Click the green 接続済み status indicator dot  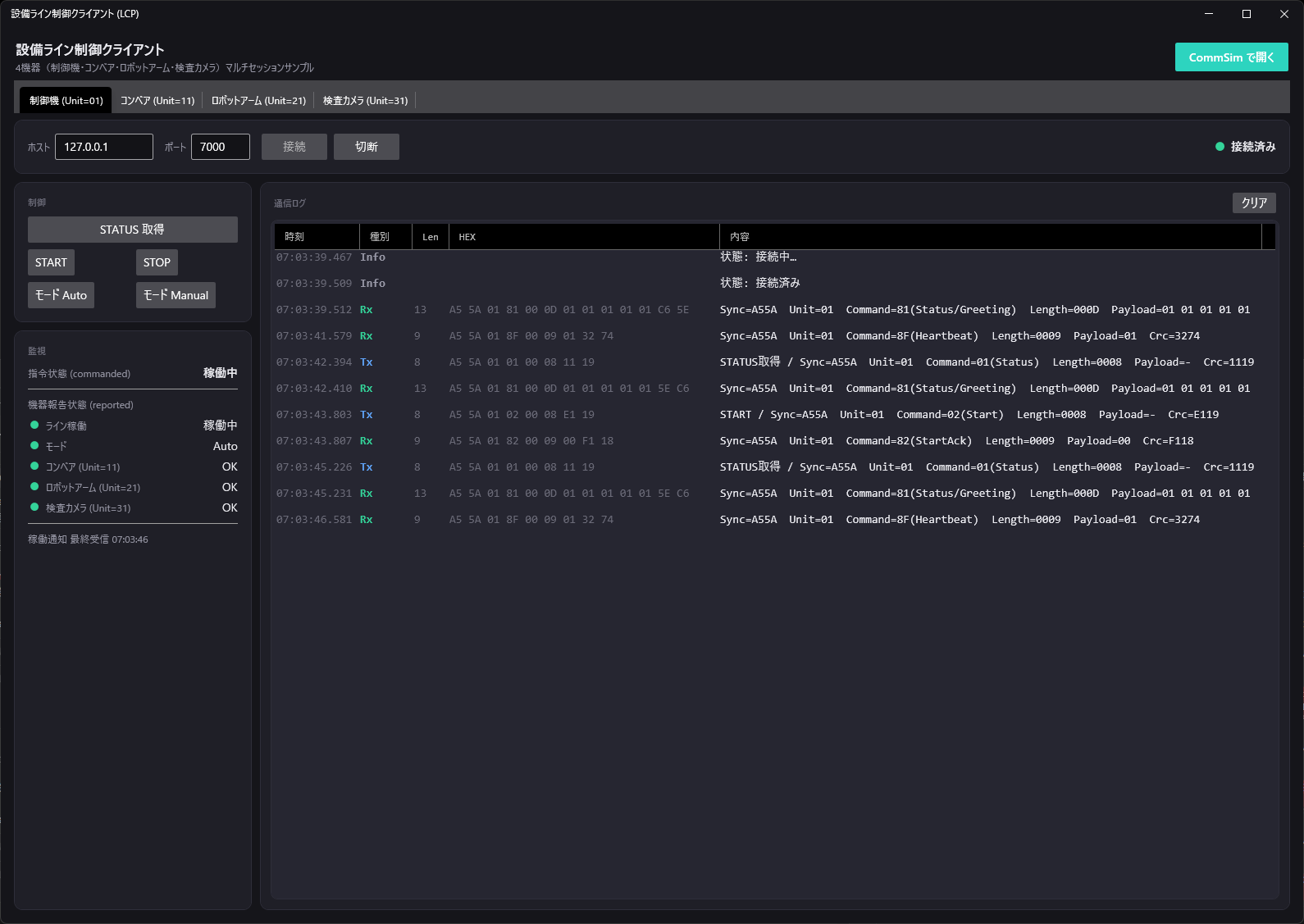click(x=1220, y=147)
